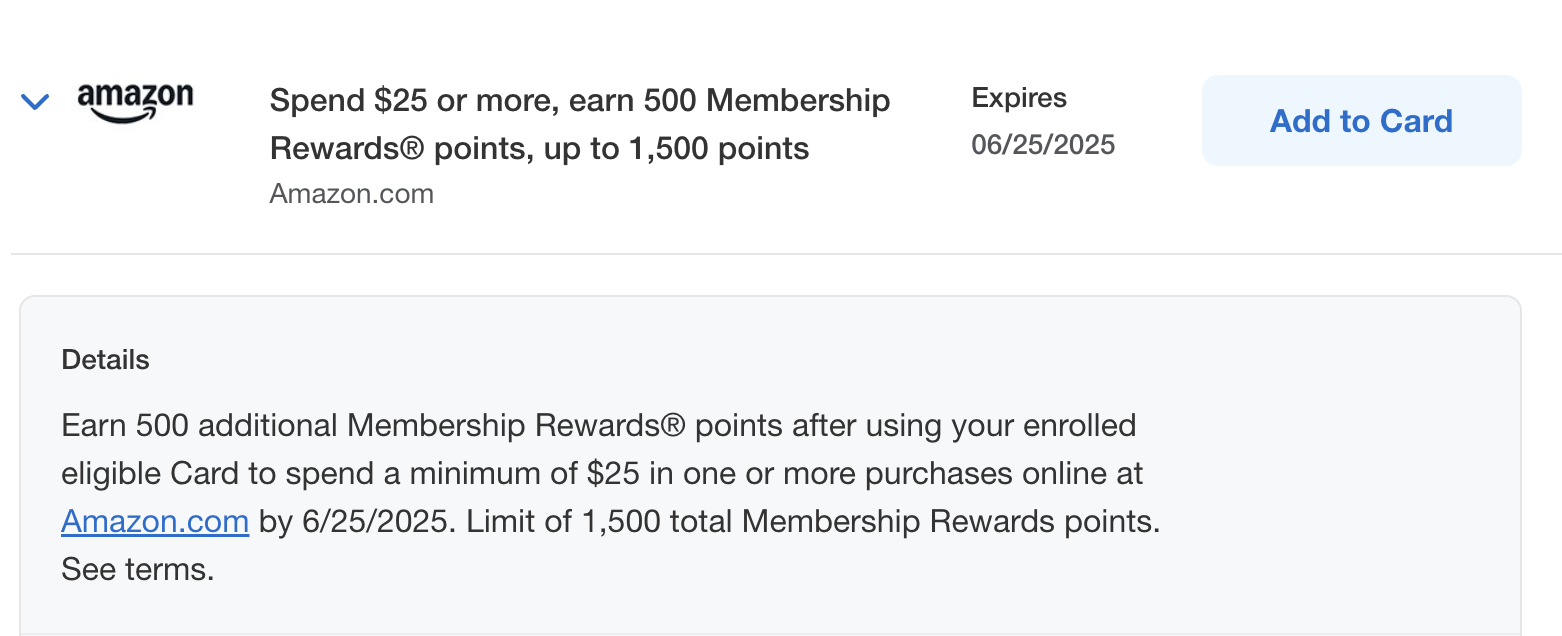The height and width of the screenshot is (636, 1562).
Task: Click the Details heading
Action: 105,360
